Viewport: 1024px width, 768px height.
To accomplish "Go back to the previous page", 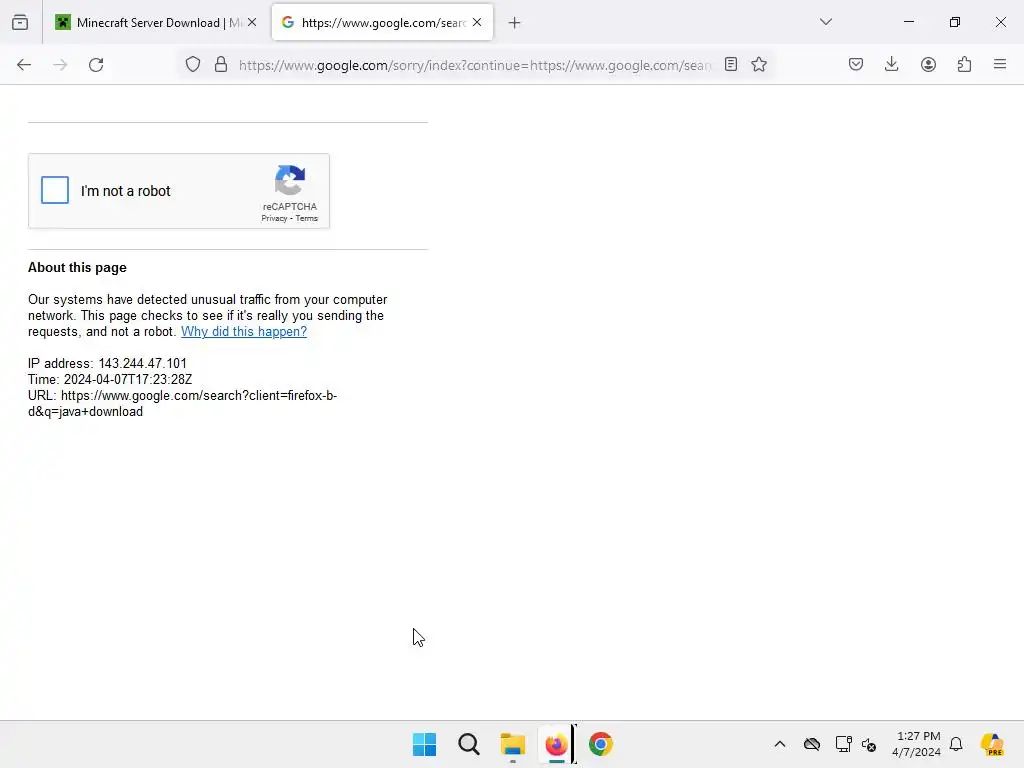I will tap(24, 65).
